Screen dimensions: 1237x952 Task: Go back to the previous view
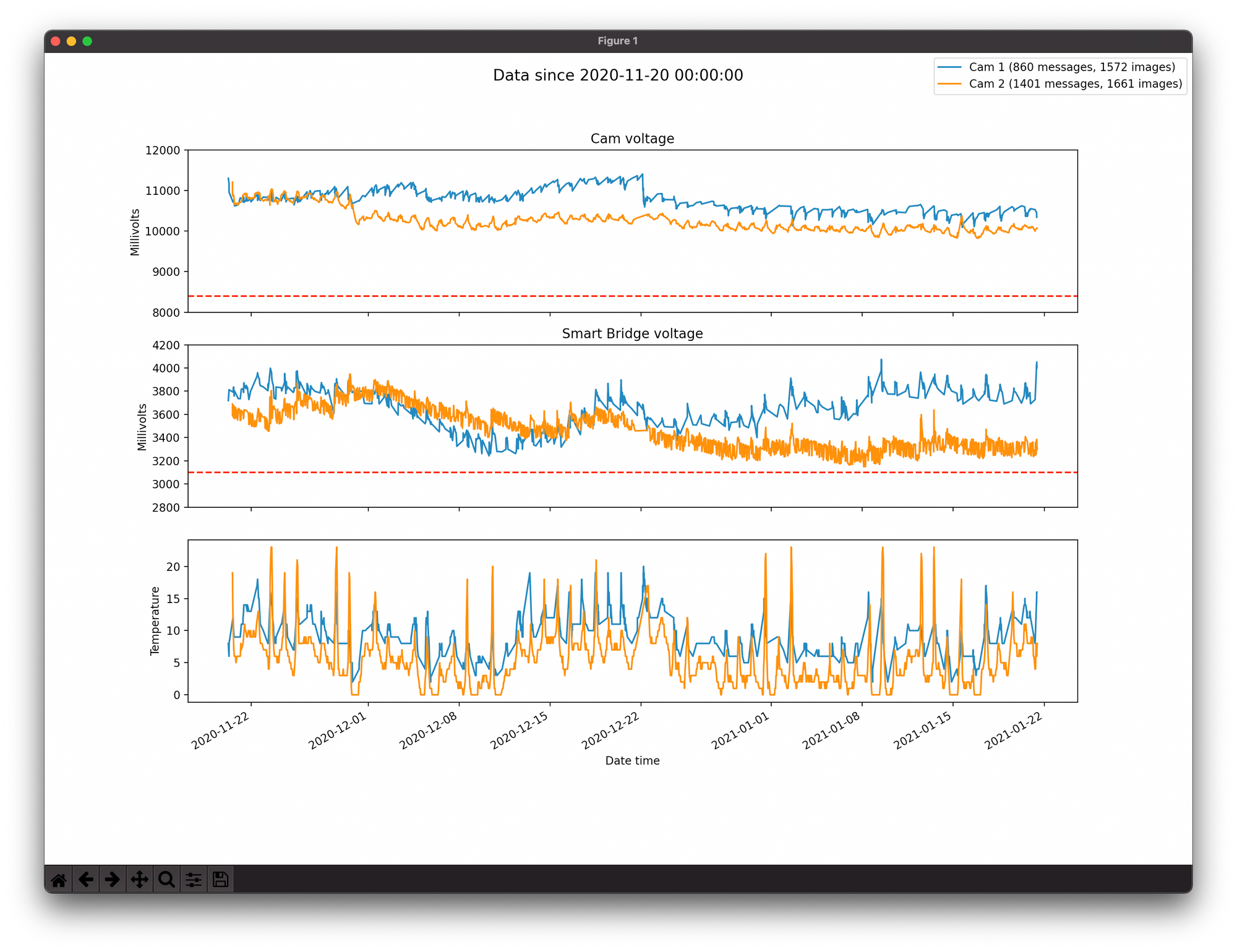tap(86, 878)
